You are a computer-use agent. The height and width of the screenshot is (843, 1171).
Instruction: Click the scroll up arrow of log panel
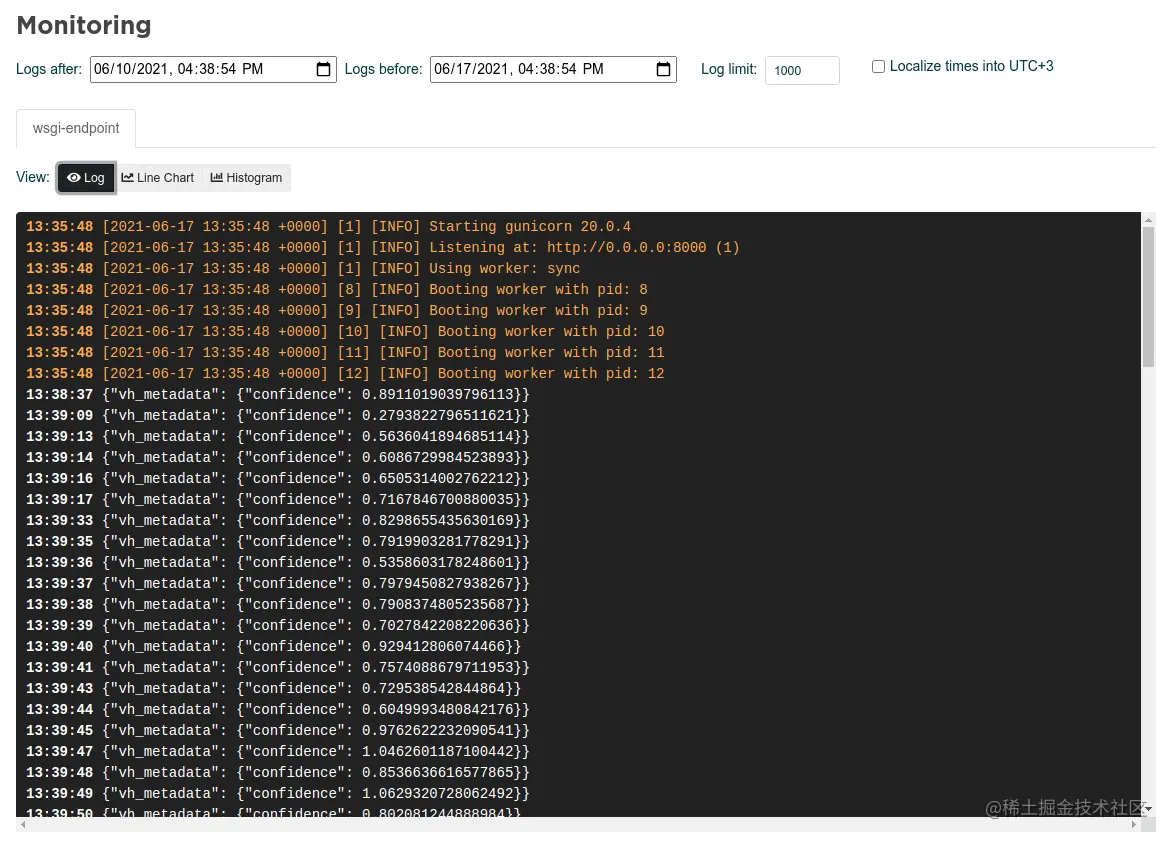point(1149,220)
